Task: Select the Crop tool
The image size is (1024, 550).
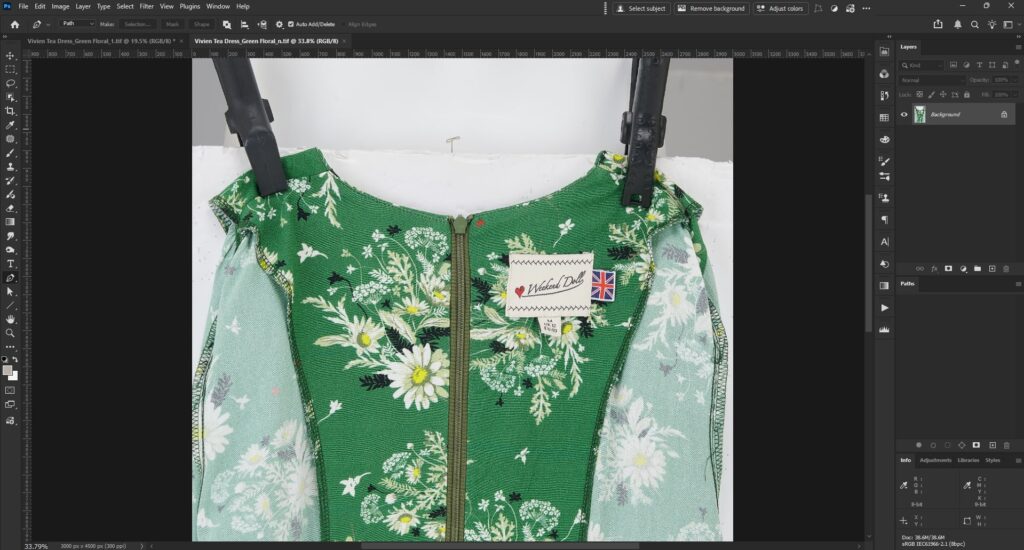Action: click(10, 111)
